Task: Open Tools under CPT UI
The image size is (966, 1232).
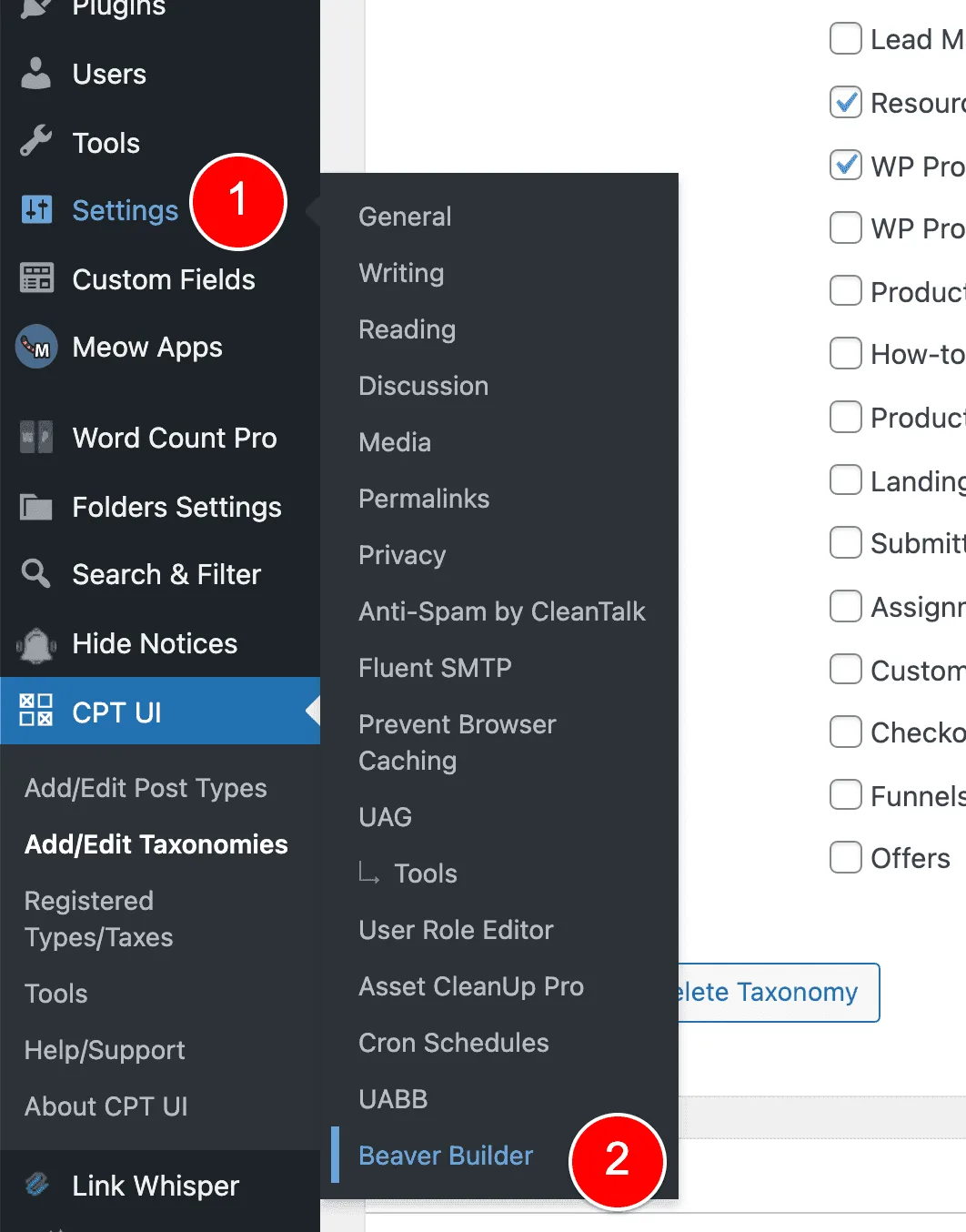Action: (56, 994)
